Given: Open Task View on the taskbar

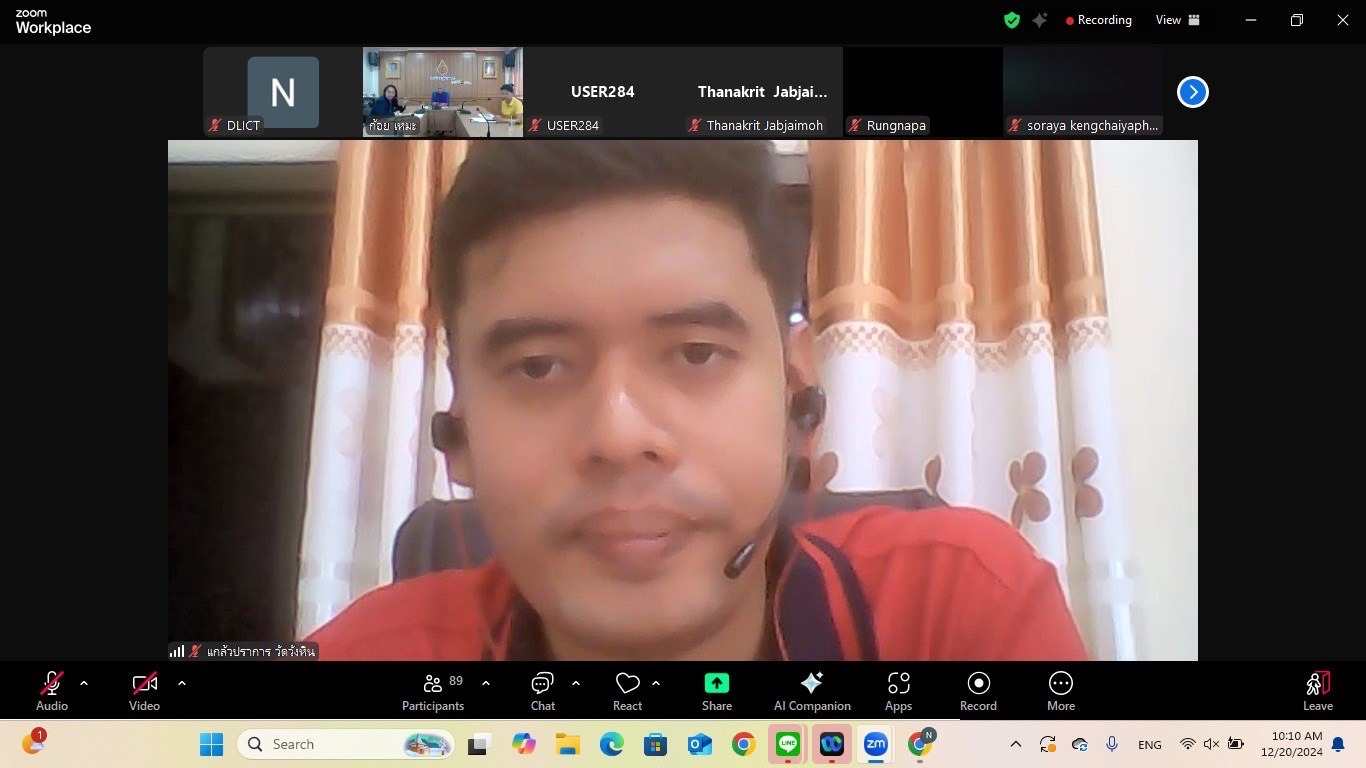Looking at the screenshot, I should pyautogui.click(x=480, y=744).
